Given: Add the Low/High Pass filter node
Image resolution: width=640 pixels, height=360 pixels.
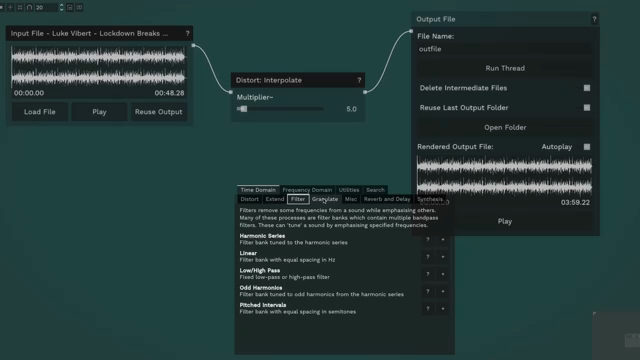Looking at the screenshot, I should [443, 274].
